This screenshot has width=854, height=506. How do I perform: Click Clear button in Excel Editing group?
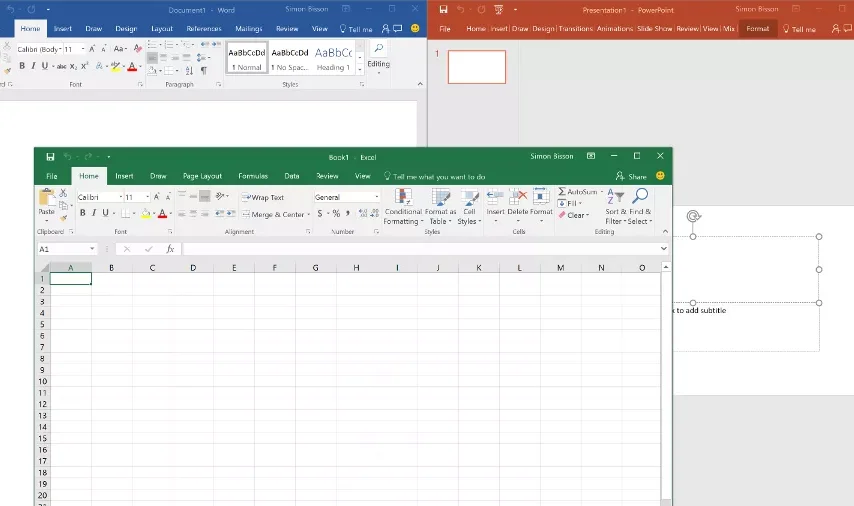tap(574, 215)
